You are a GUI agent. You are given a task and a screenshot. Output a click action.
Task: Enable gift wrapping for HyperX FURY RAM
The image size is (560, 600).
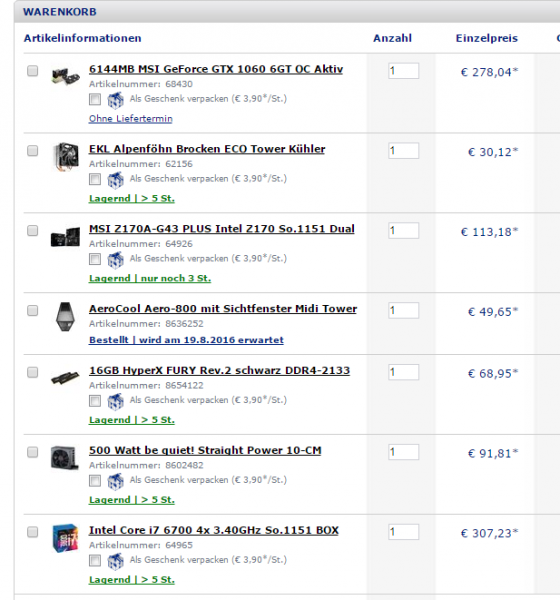click(95, 401)
